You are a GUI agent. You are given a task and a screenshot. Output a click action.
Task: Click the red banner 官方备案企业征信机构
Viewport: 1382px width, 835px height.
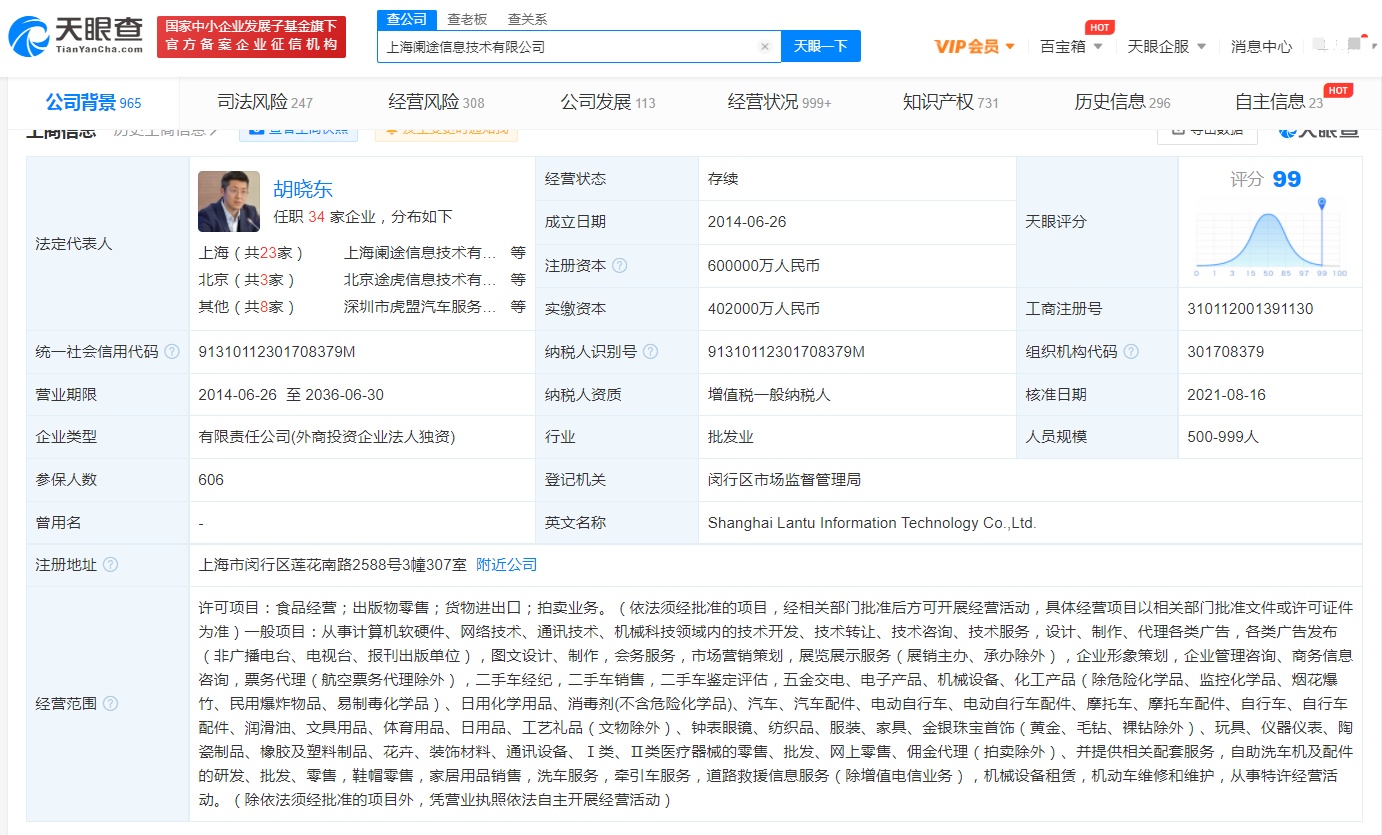click(x=251, y=37)
